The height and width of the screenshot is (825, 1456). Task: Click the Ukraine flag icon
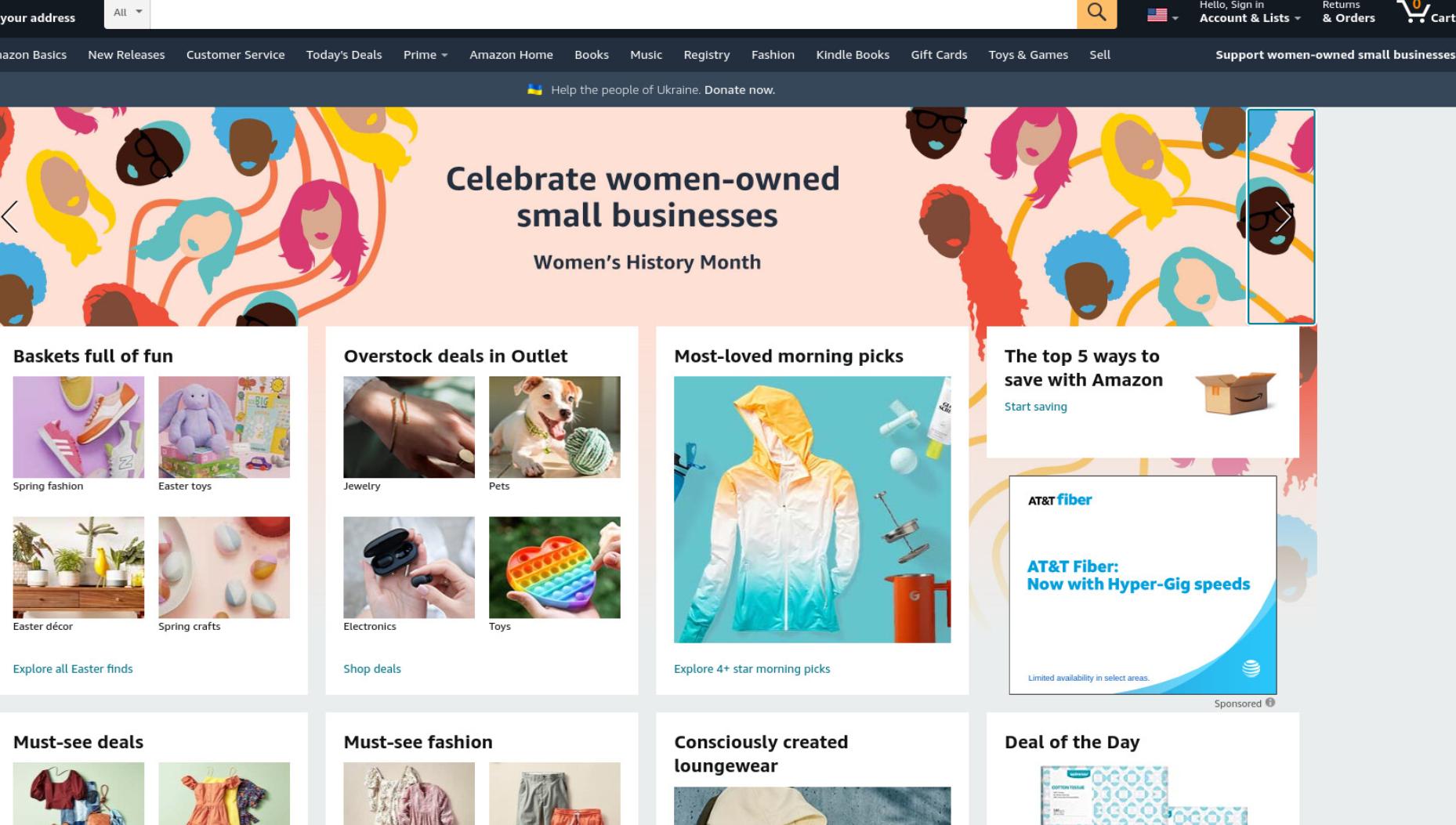(x=535, y=89)
